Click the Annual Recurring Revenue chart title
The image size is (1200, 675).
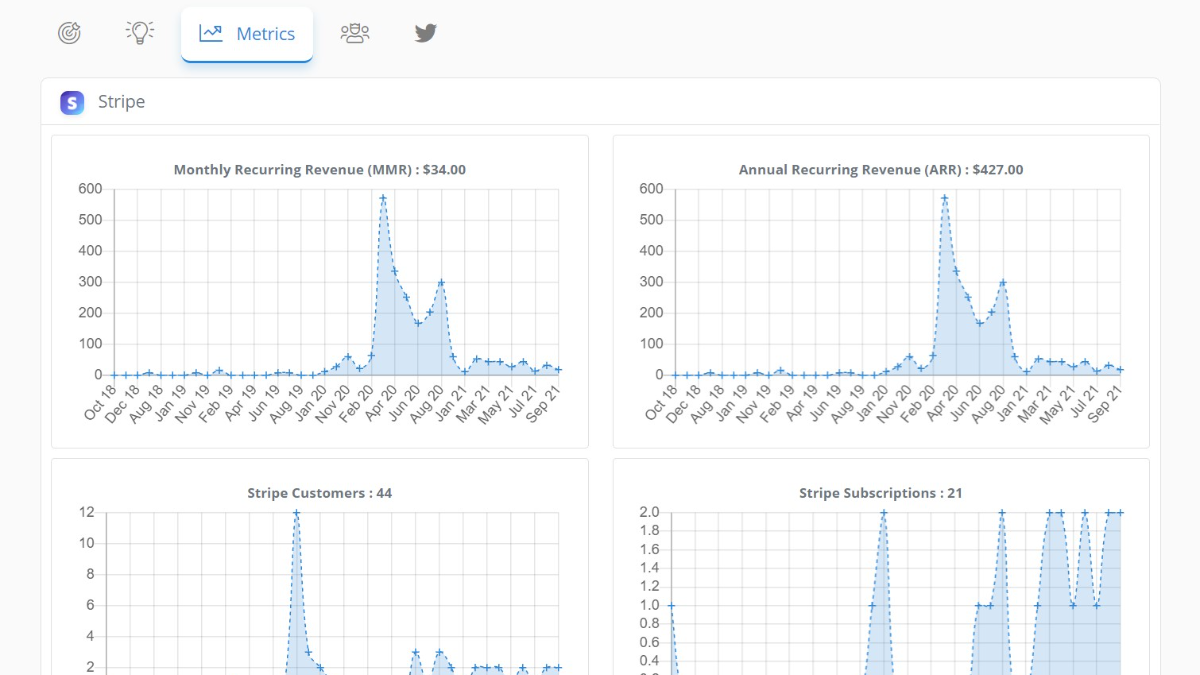(x=881, y=170)
